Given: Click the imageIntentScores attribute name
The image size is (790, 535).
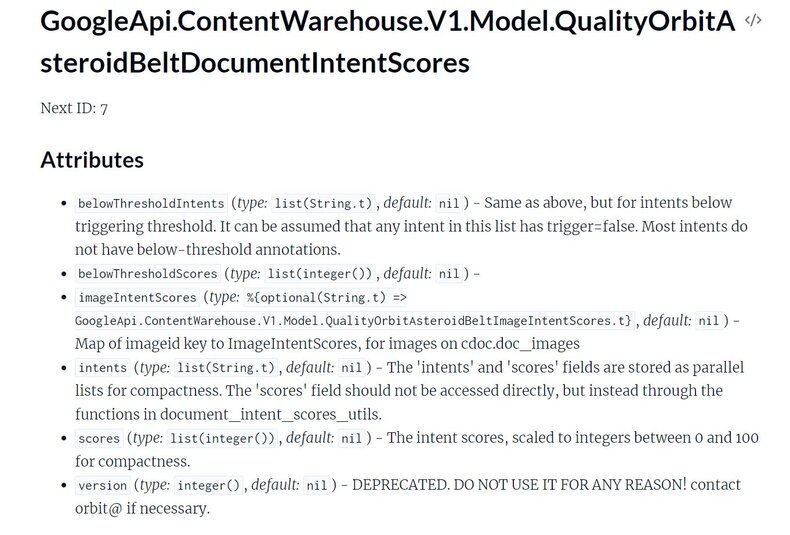Looking at the screenshot, I should coord(138,297).
